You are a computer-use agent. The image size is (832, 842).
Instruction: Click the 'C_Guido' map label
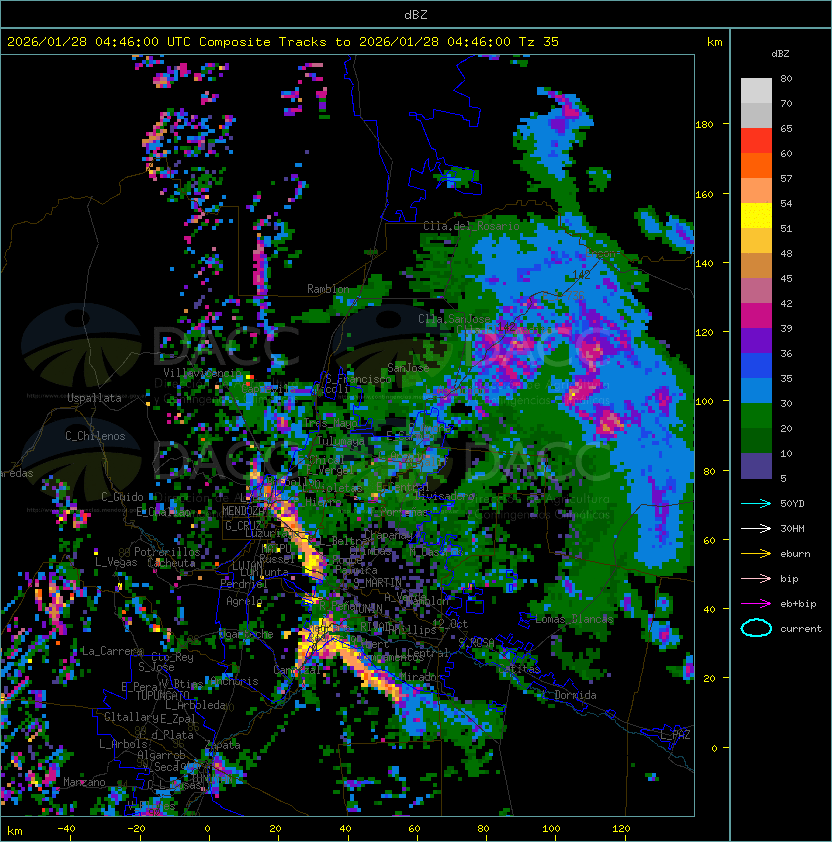point(122,497)
